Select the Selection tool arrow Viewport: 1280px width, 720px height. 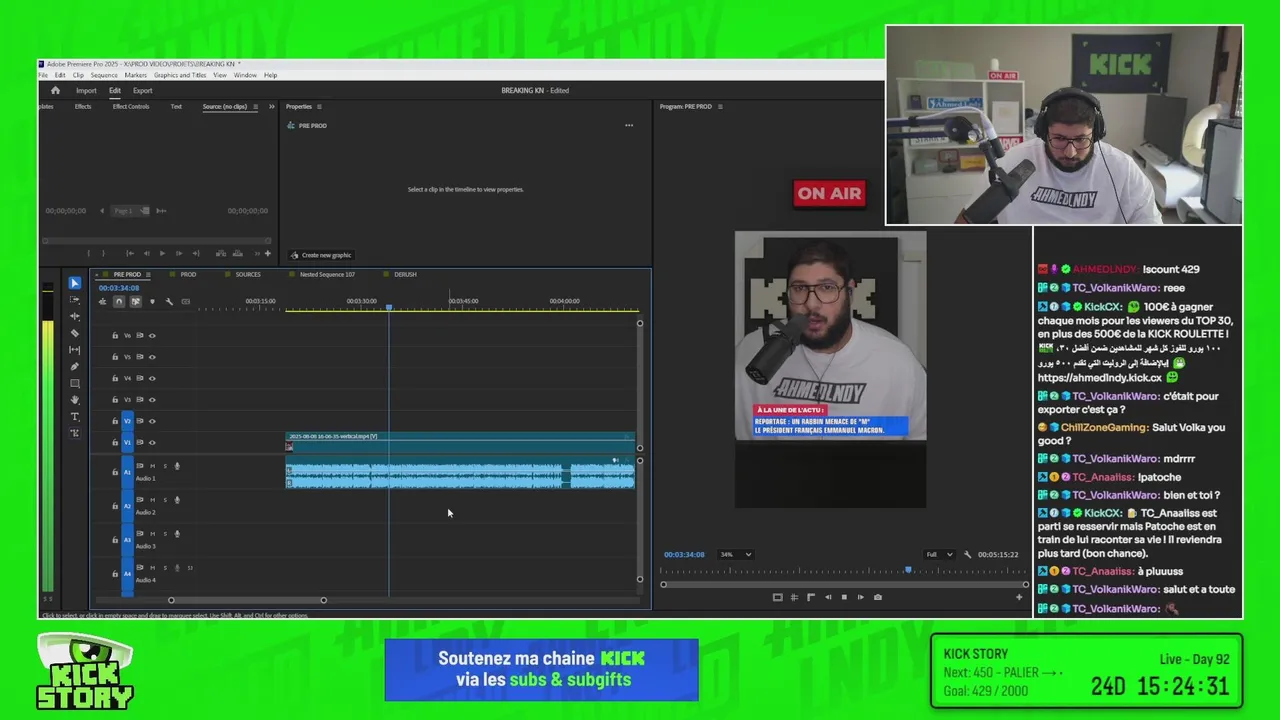click(x=75, y=283)
